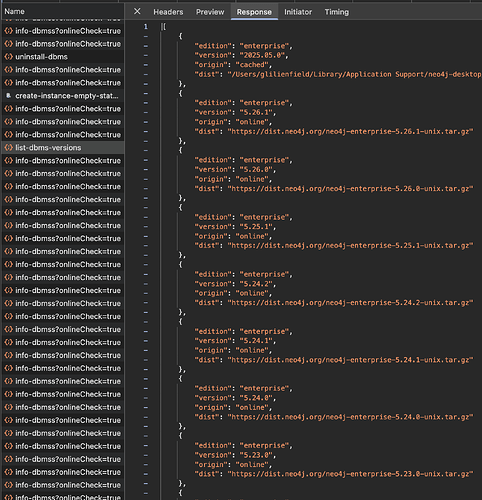Click version value "5.24.2"
The image size is (482, 500).
click(x=256, y=284)
